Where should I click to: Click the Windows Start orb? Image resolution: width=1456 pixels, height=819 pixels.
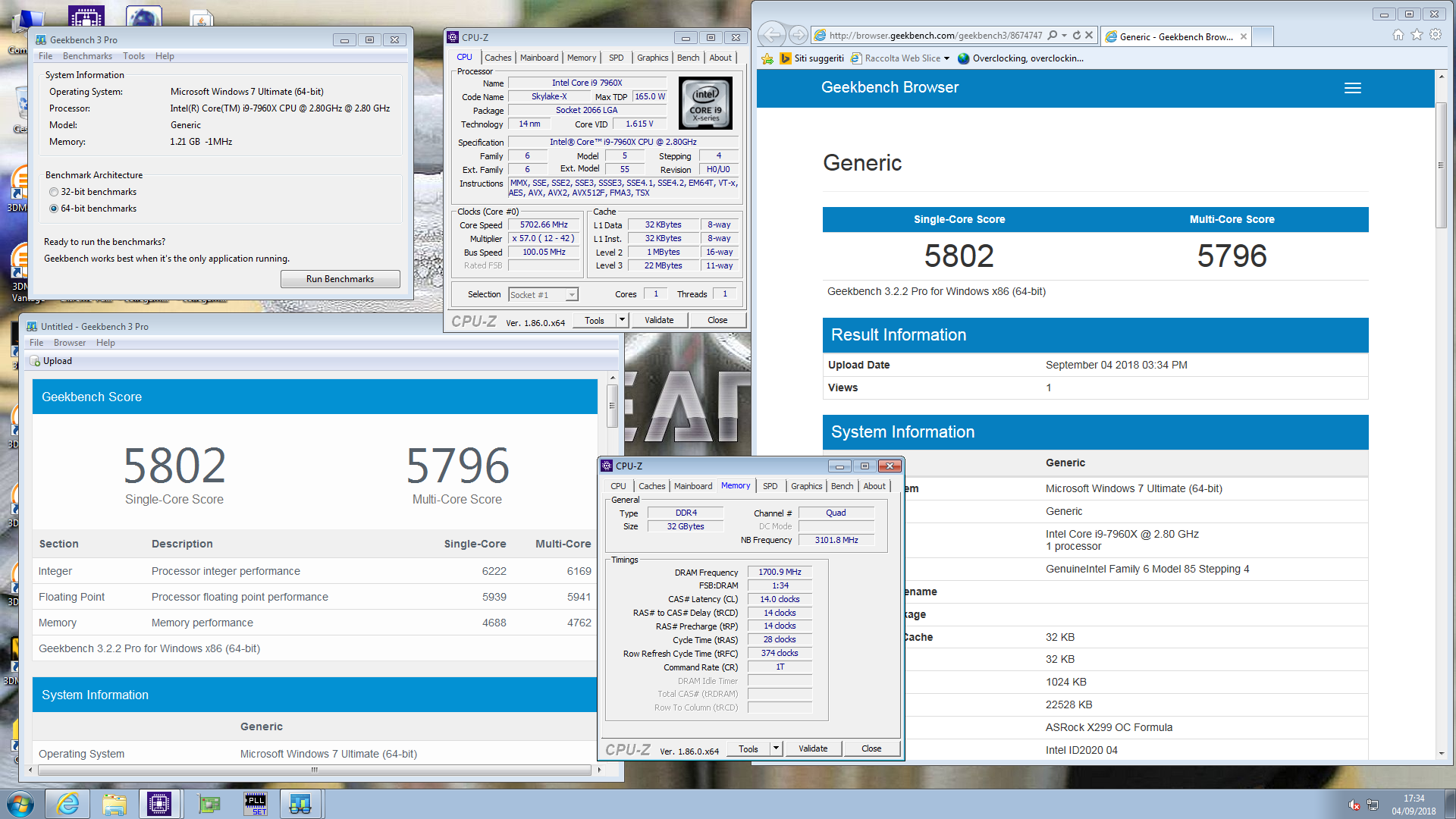[20, 804]
